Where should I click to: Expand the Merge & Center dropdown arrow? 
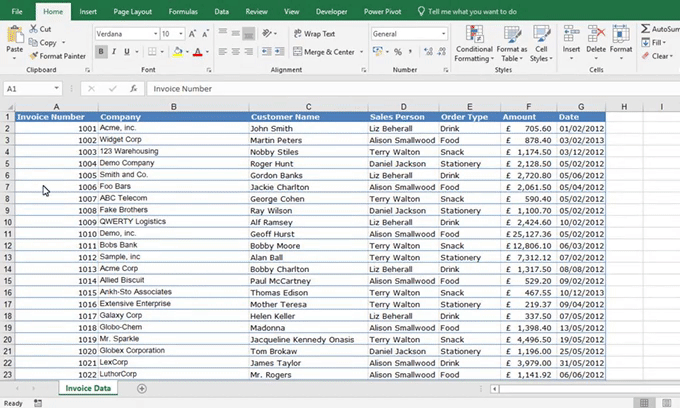tap(359, 52)
